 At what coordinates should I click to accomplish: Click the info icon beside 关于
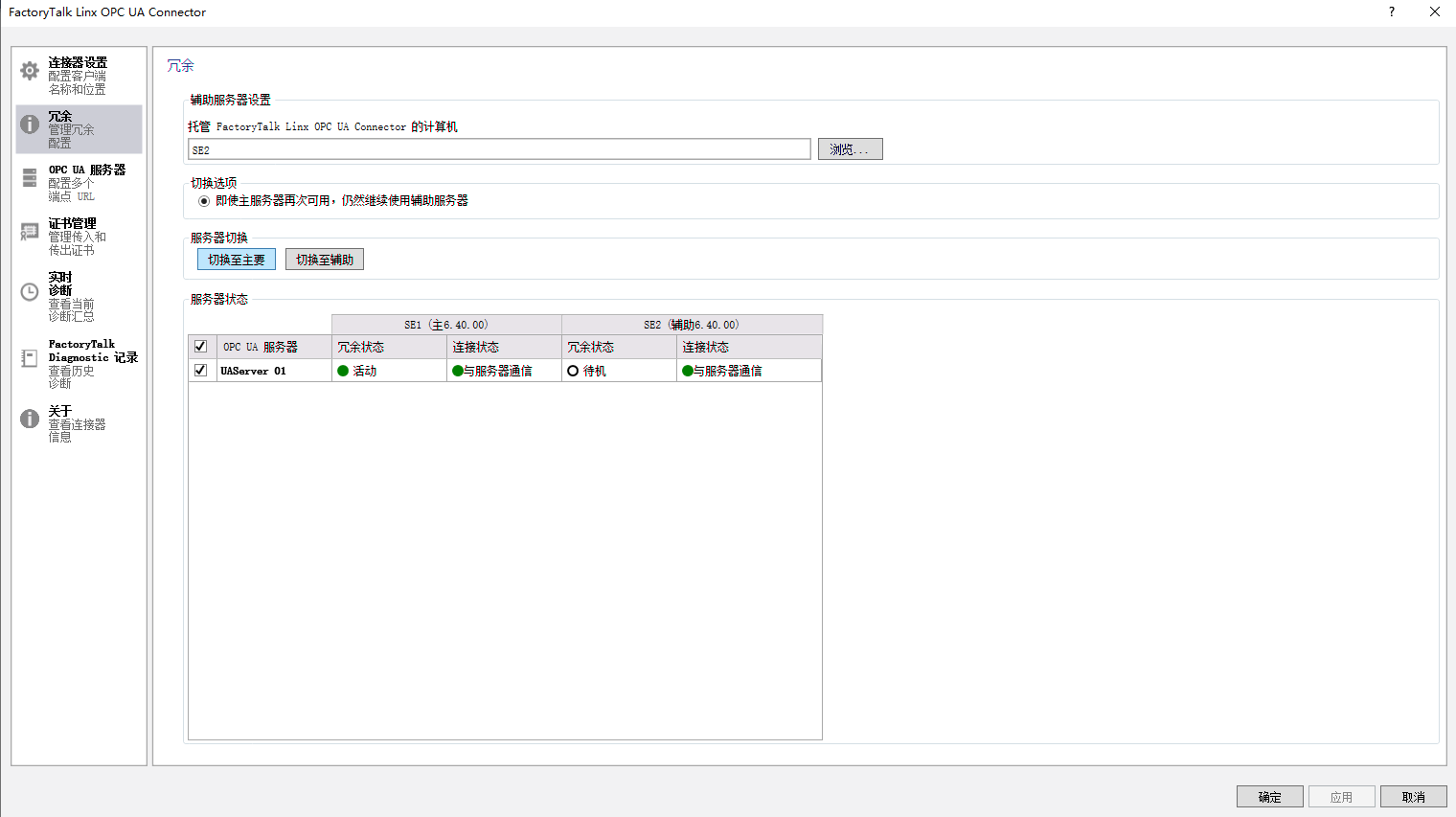pyautogui.click(x=30, y=419)
